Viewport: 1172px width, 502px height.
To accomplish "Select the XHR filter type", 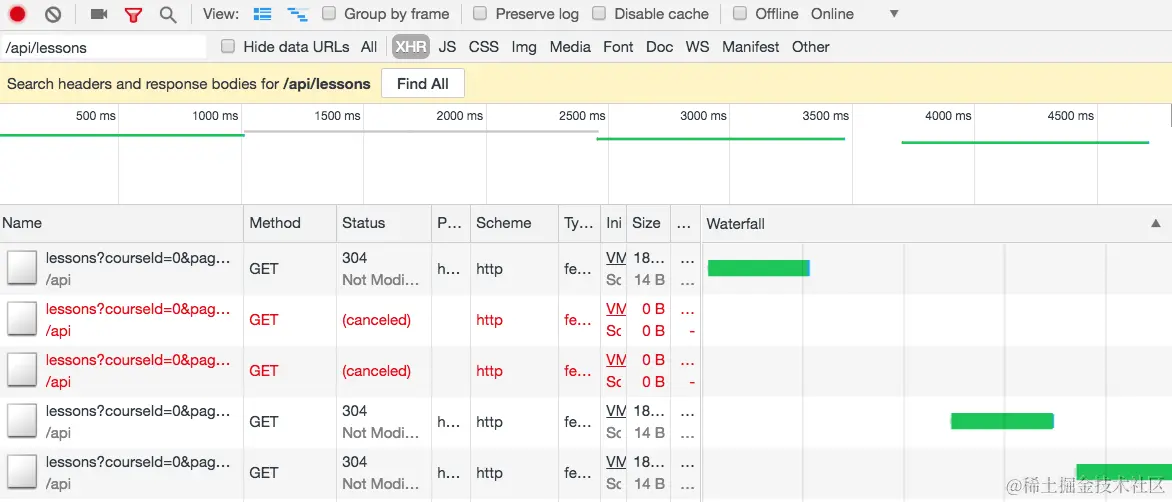I will tap(410, 46).
